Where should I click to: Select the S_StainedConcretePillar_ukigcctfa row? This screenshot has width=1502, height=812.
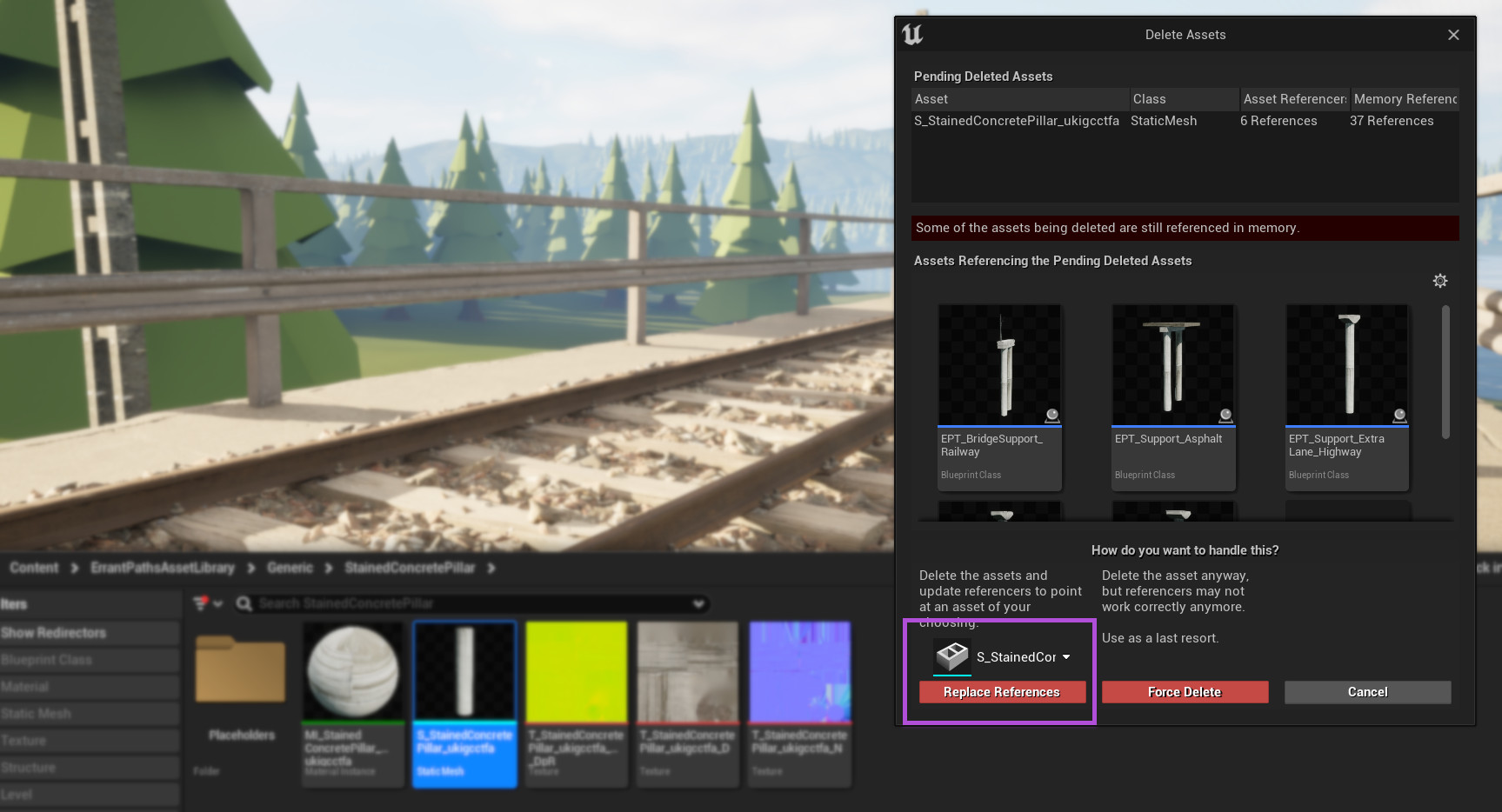pos(1016,121)
